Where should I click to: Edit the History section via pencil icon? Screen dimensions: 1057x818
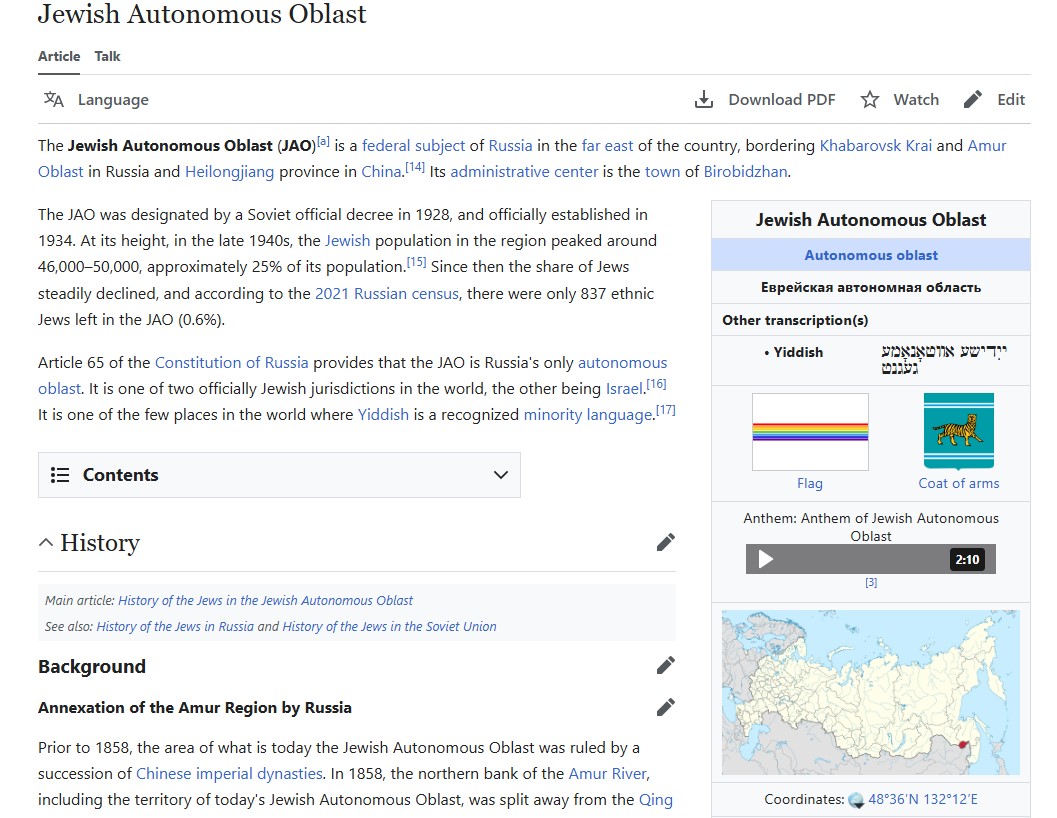pos(665,543)
